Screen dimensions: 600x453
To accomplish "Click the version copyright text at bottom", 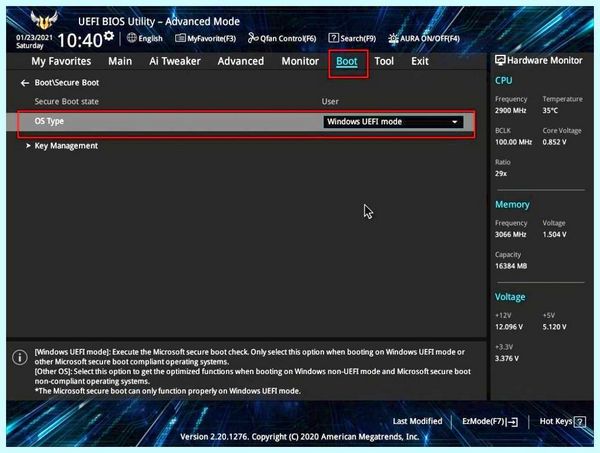I will [x=299, y=437].
